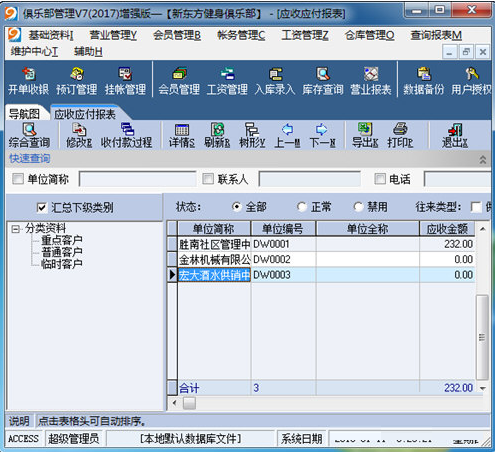Select 普通客户 tree category
Viewport: 495px width, 452px height.
(x=62, y=252)
